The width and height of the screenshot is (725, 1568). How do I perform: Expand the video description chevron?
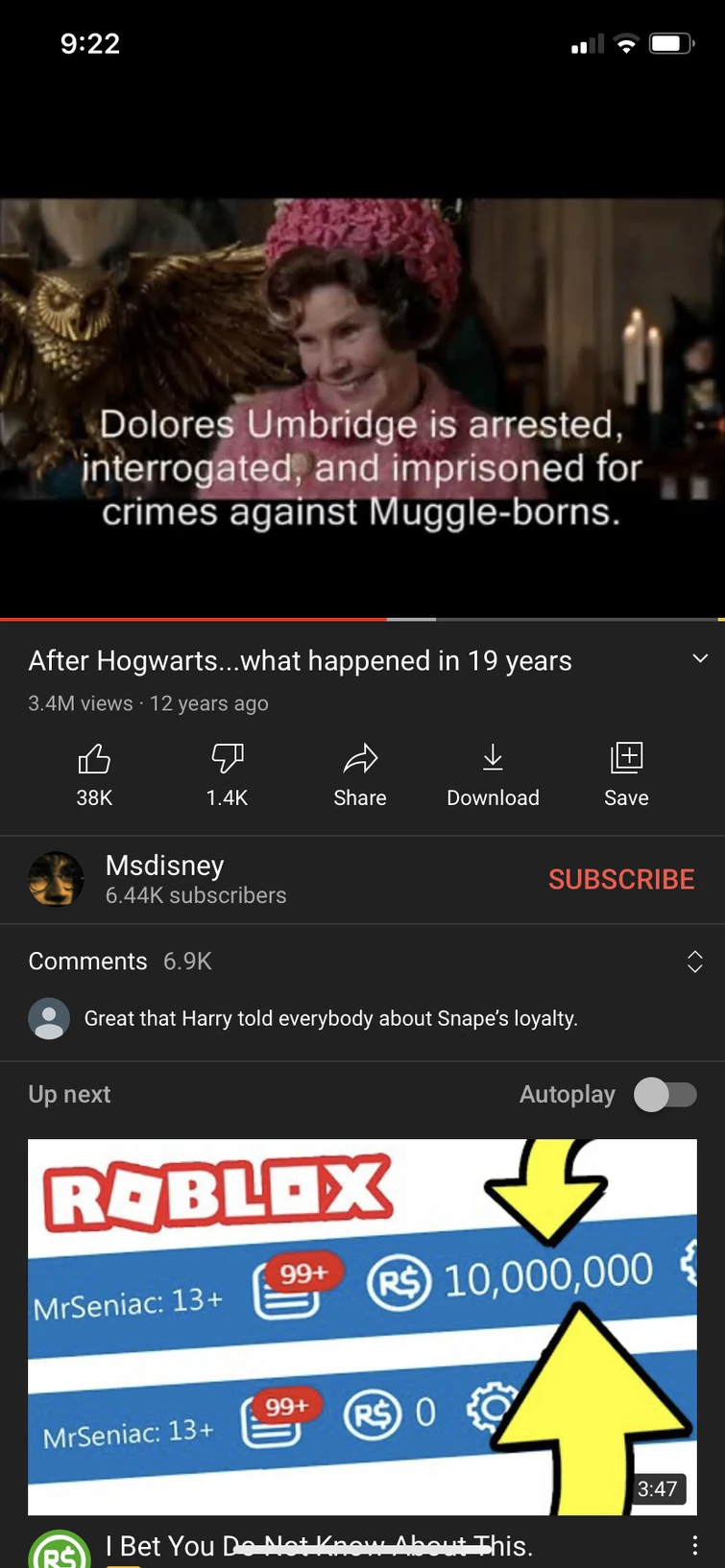(x=700, y=658)
